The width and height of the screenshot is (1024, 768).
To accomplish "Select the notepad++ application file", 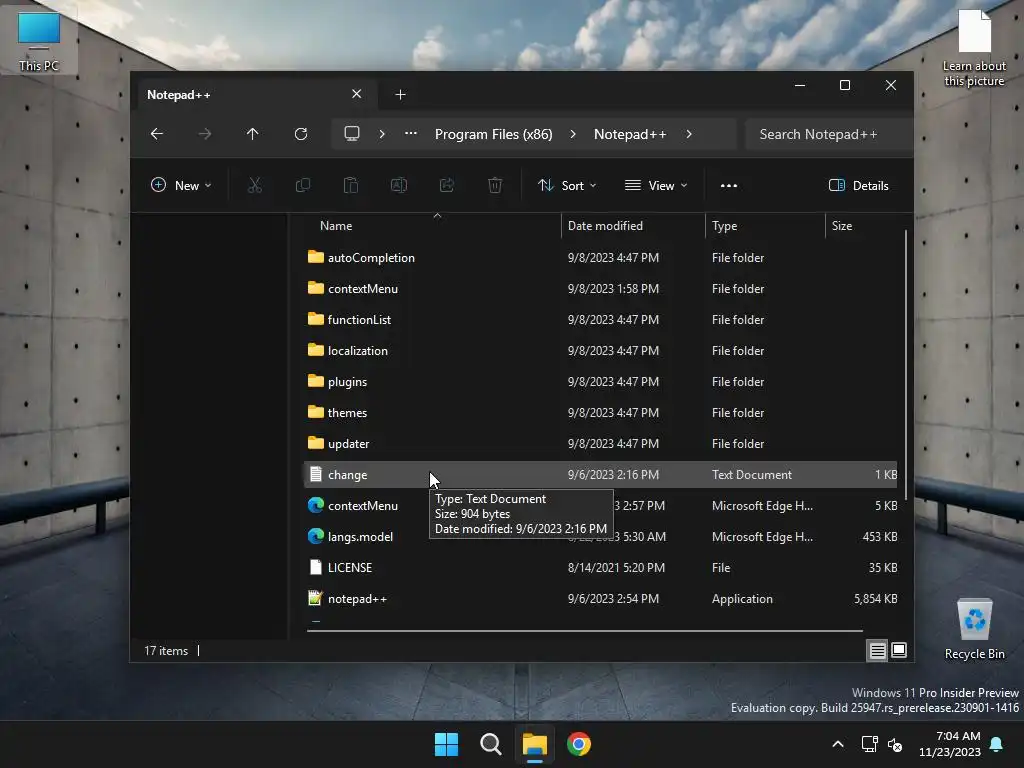I will [600, 599].
